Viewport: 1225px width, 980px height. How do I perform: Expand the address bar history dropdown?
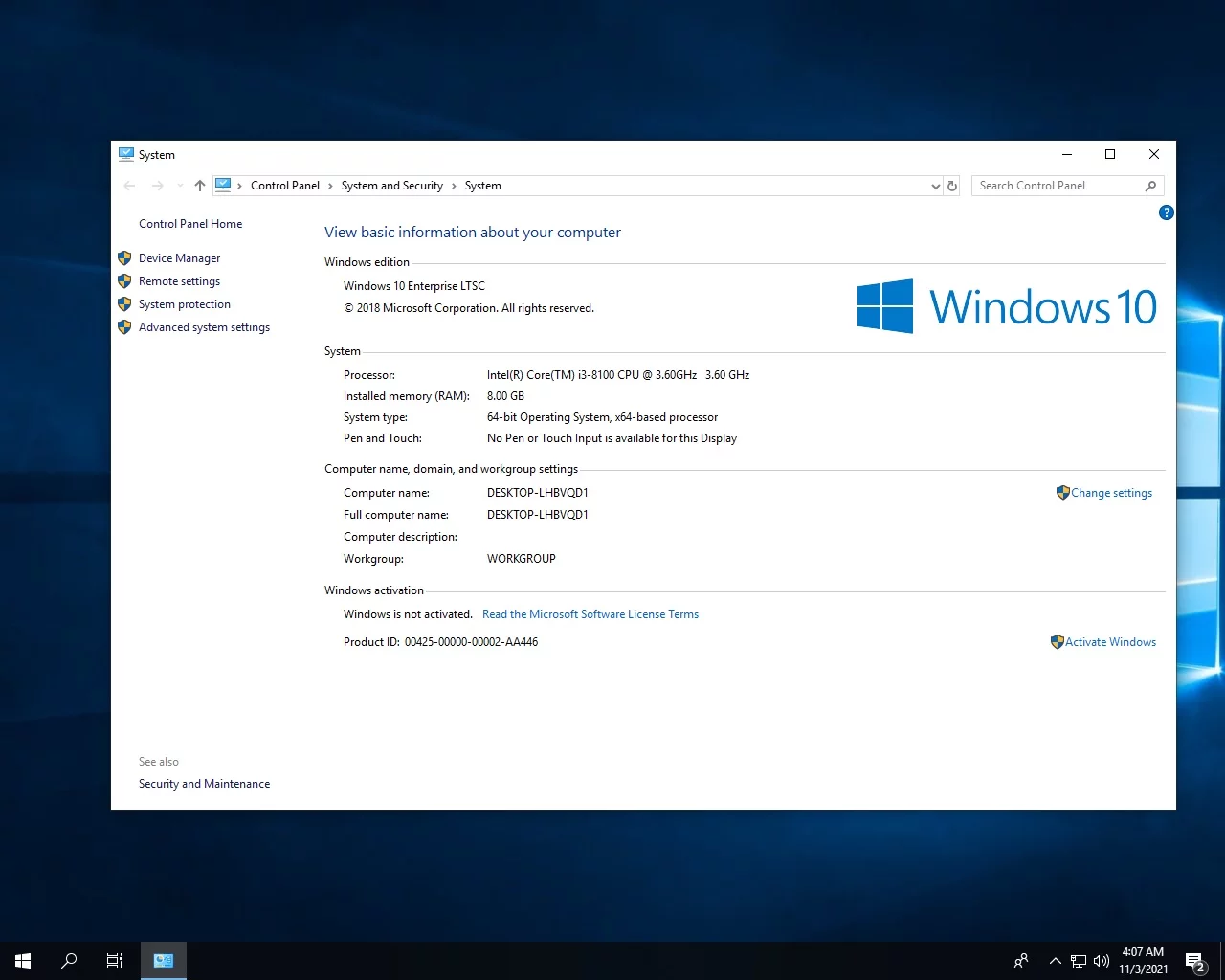coord(935,187)
